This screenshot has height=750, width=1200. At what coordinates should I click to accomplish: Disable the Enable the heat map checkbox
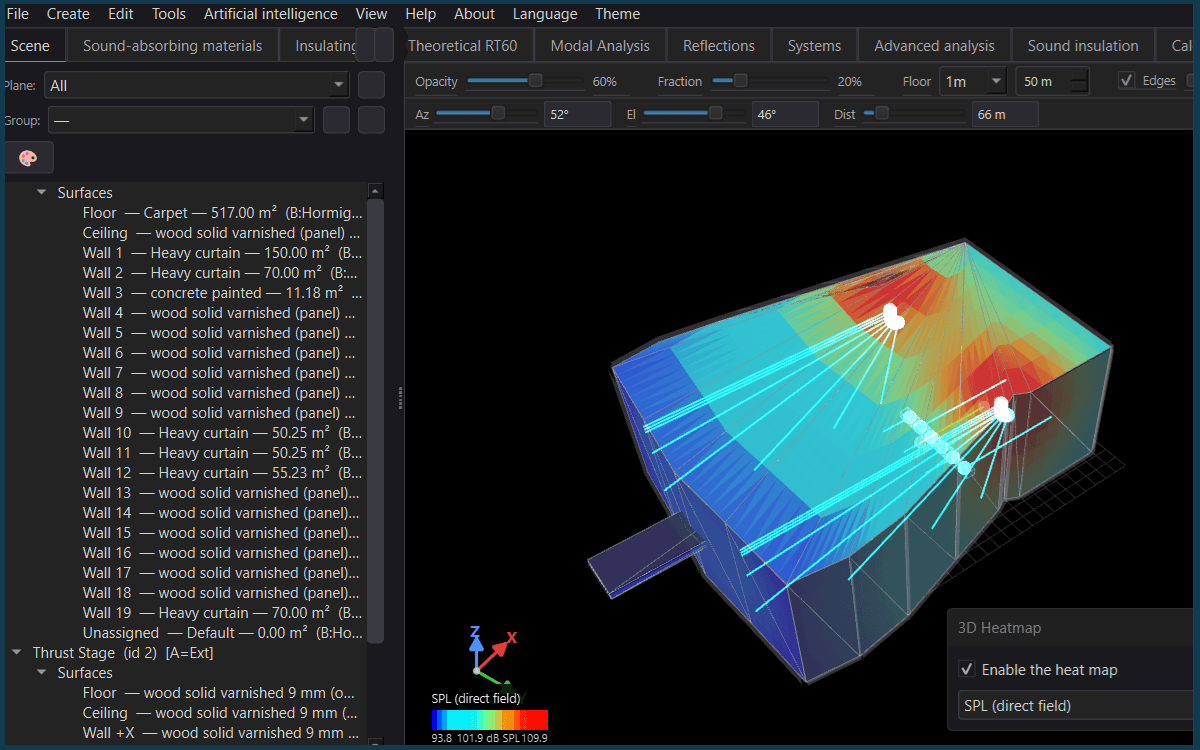pos(967,670)
